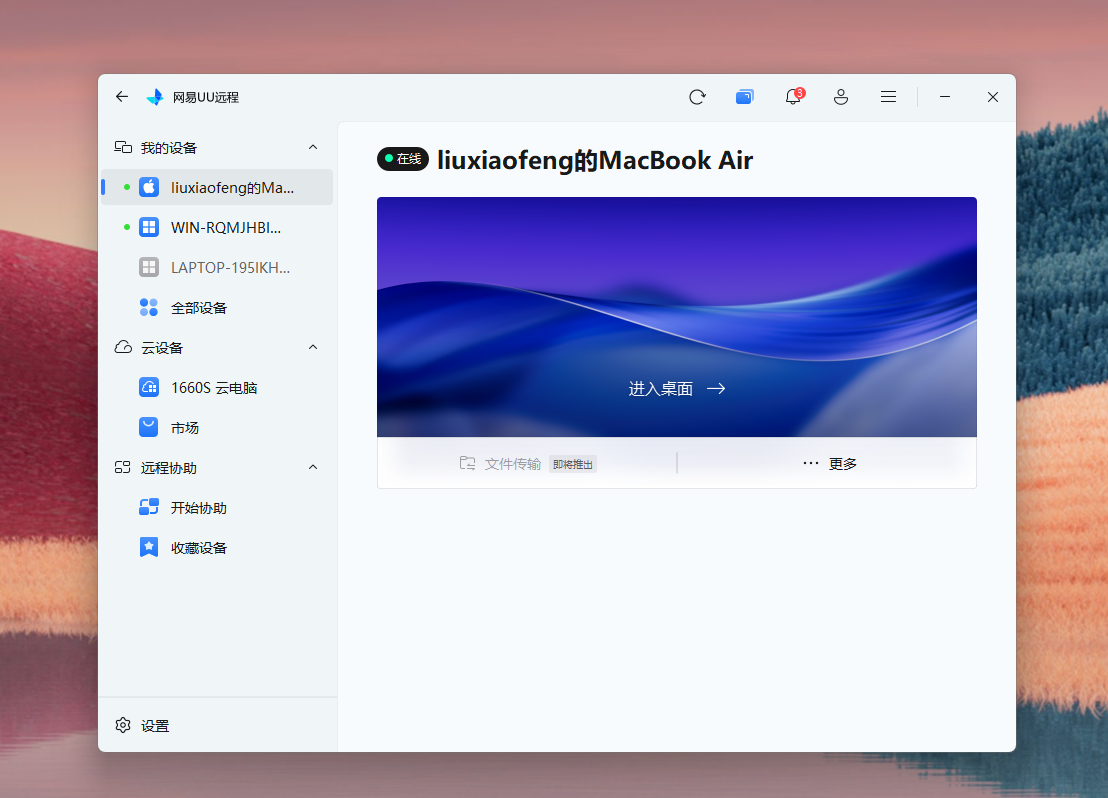Click the 在线 status badge
This screenshot has width=1108, height=798.
click(403, 159)
